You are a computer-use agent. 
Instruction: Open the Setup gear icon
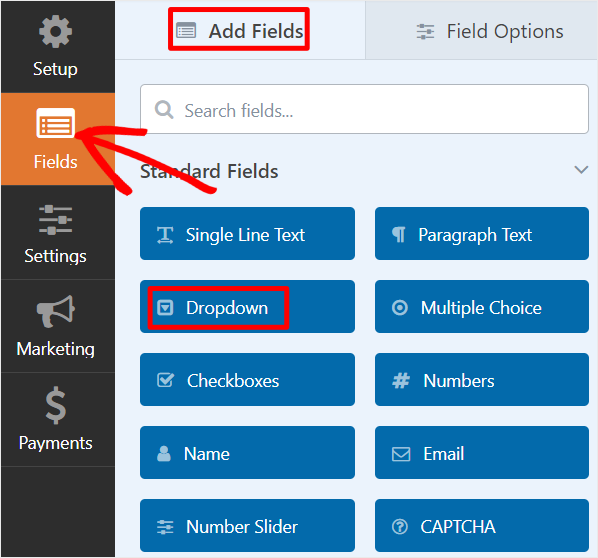55,31
